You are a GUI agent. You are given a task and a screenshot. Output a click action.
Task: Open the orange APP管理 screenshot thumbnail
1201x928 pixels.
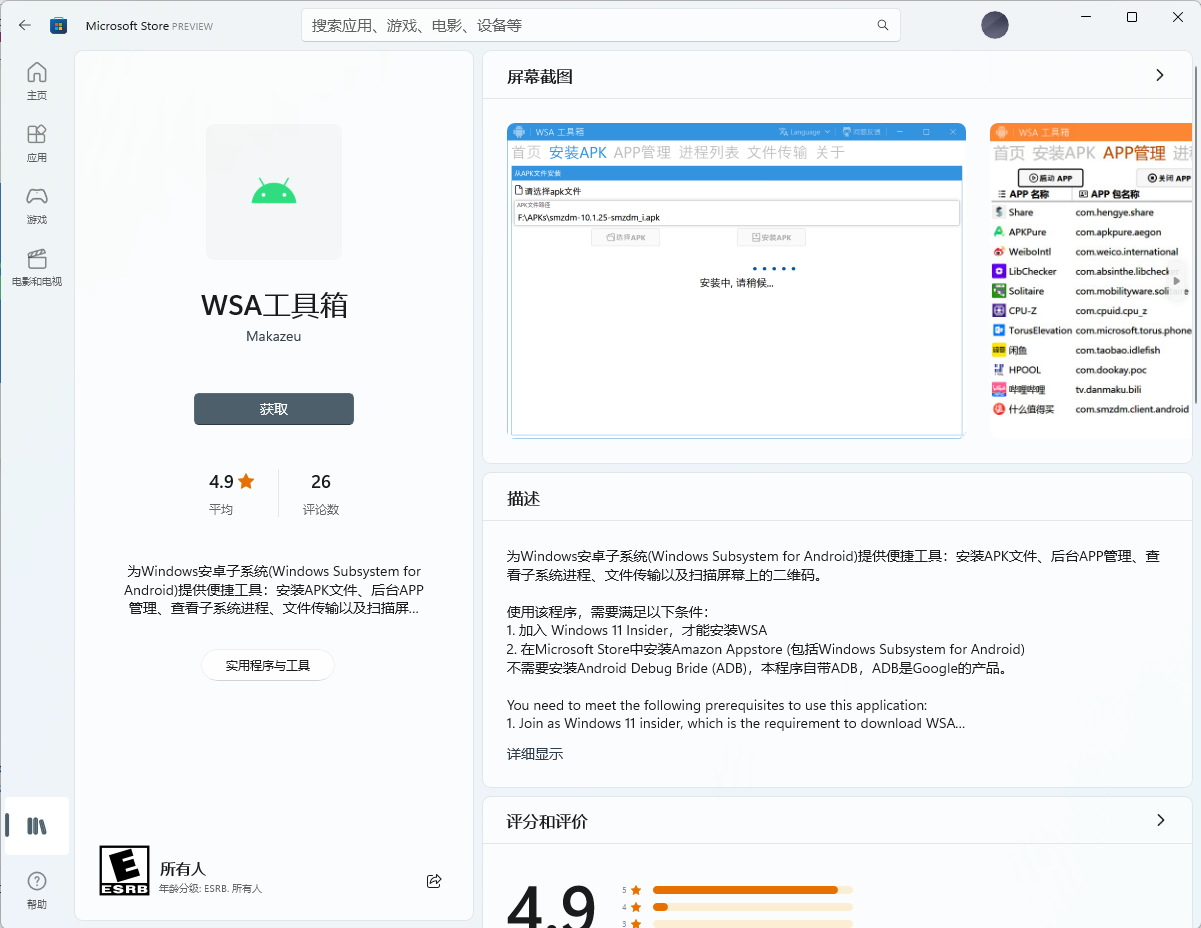pyautogui.click(x=1091, y=279)
